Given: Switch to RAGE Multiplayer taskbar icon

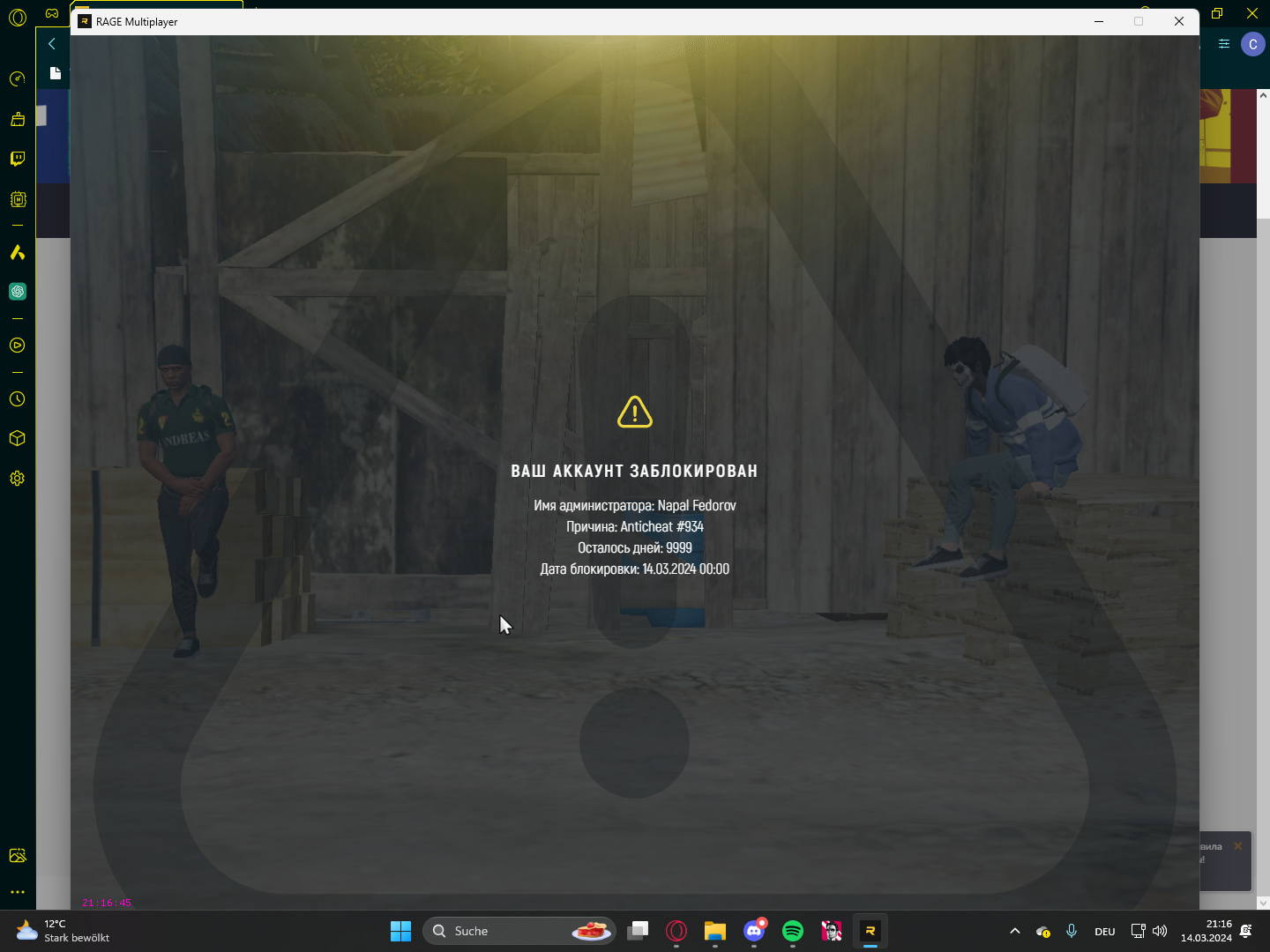Looking at the screenshot, I should click(x=870, y=931).
